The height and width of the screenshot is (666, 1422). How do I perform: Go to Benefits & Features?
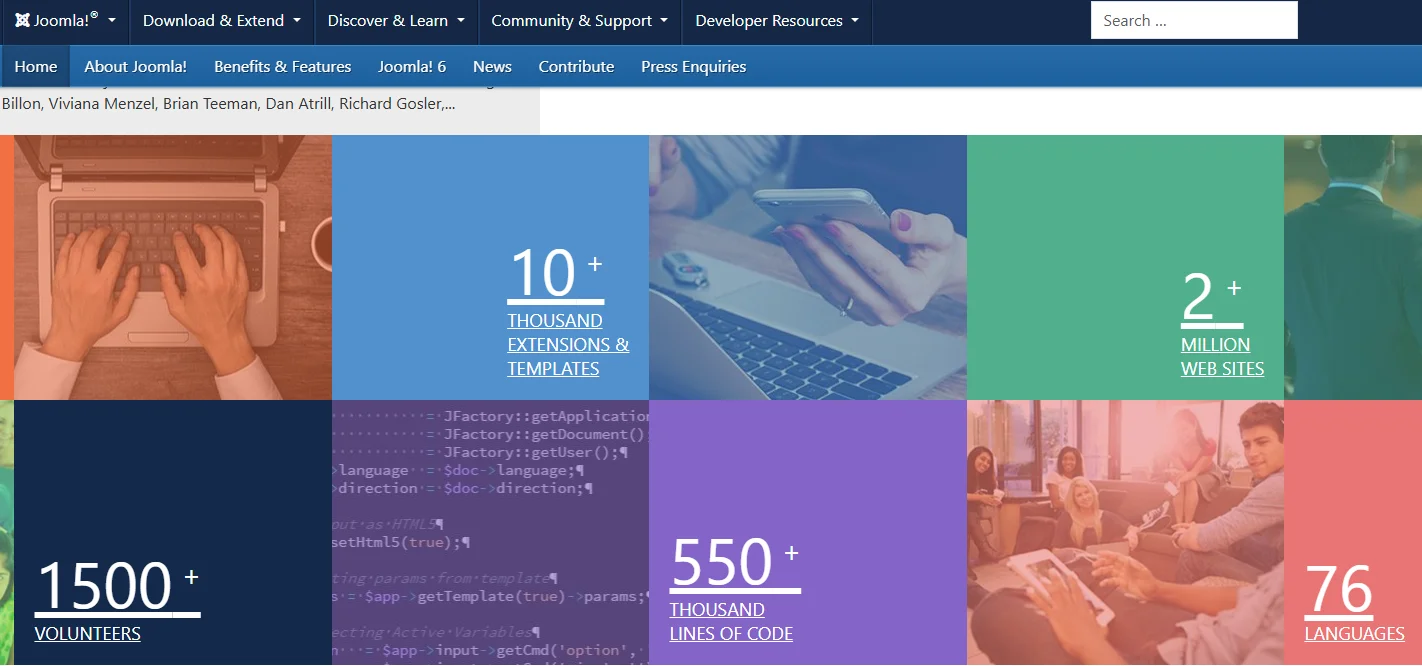coord(283,66)
